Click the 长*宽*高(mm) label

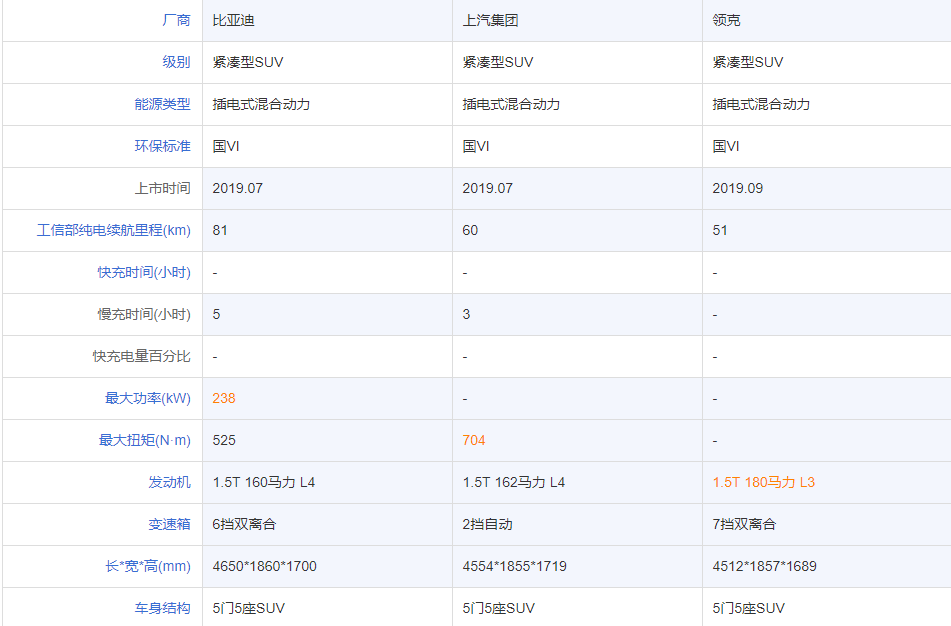147,567
